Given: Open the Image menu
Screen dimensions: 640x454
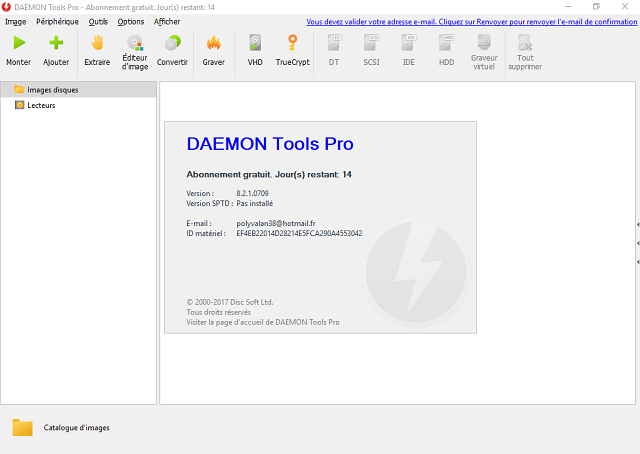Looking at the screenshot, I should click(16, 22).
